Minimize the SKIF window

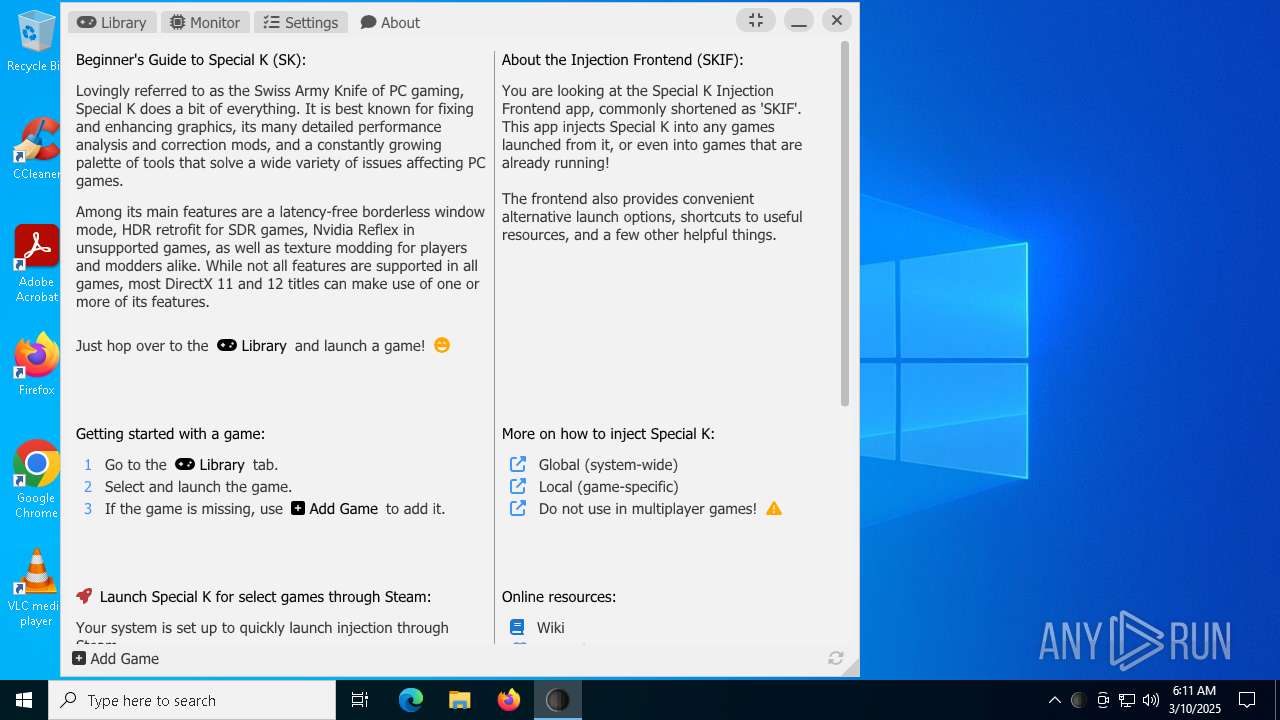coord(798,20)
